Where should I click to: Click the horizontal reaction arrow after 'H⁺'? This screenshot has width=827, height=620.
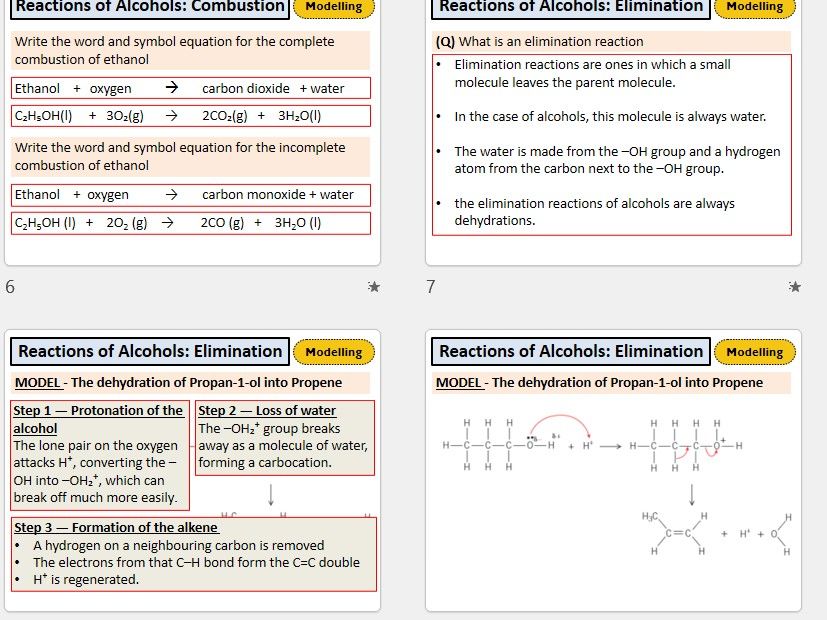[x=611, y=446]
